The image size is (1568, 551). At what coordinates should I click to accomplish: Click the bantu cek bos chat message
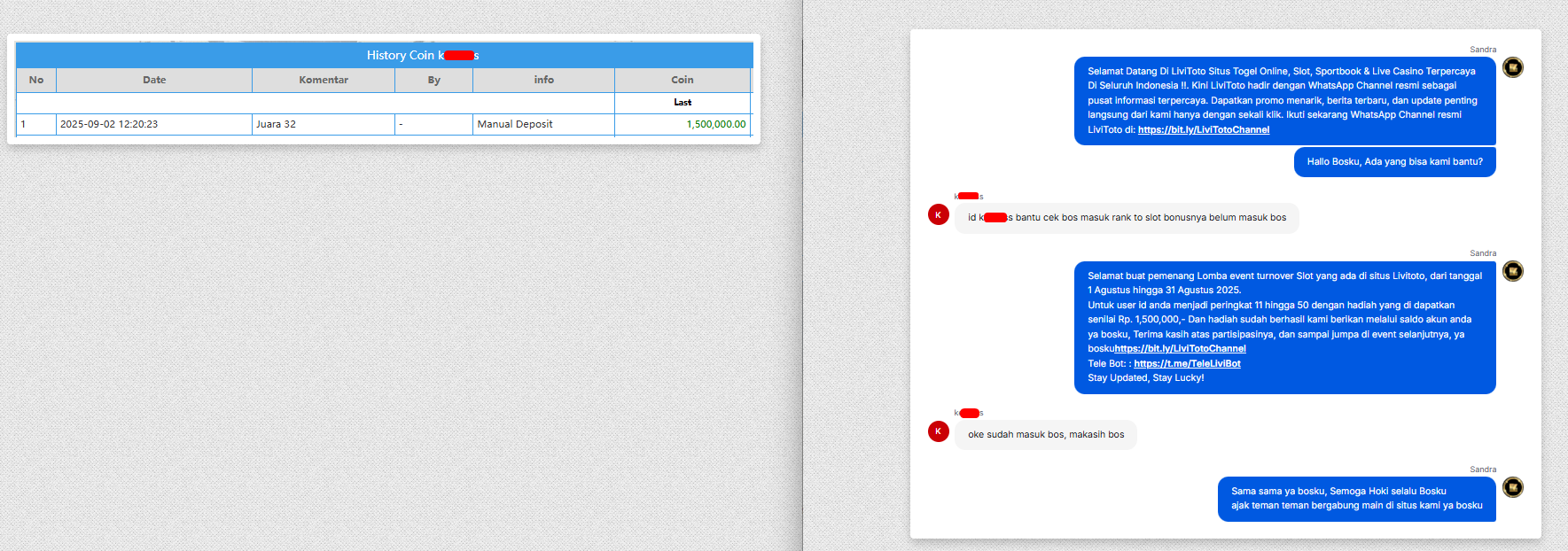pos(1127,218)
